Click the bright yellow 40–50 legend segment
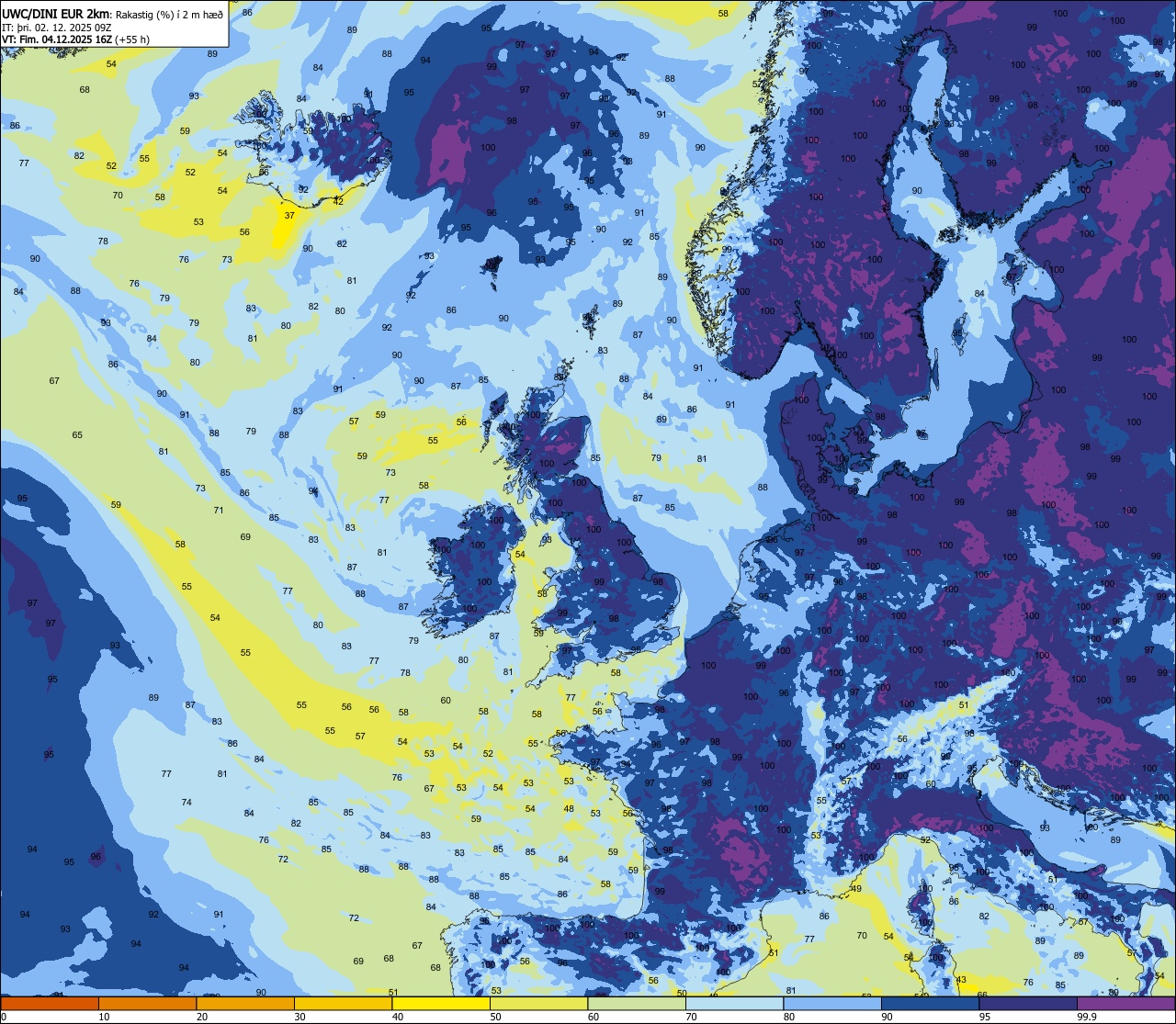This screenshot has height=1024, width=1176. click(x=441, y=1003)
